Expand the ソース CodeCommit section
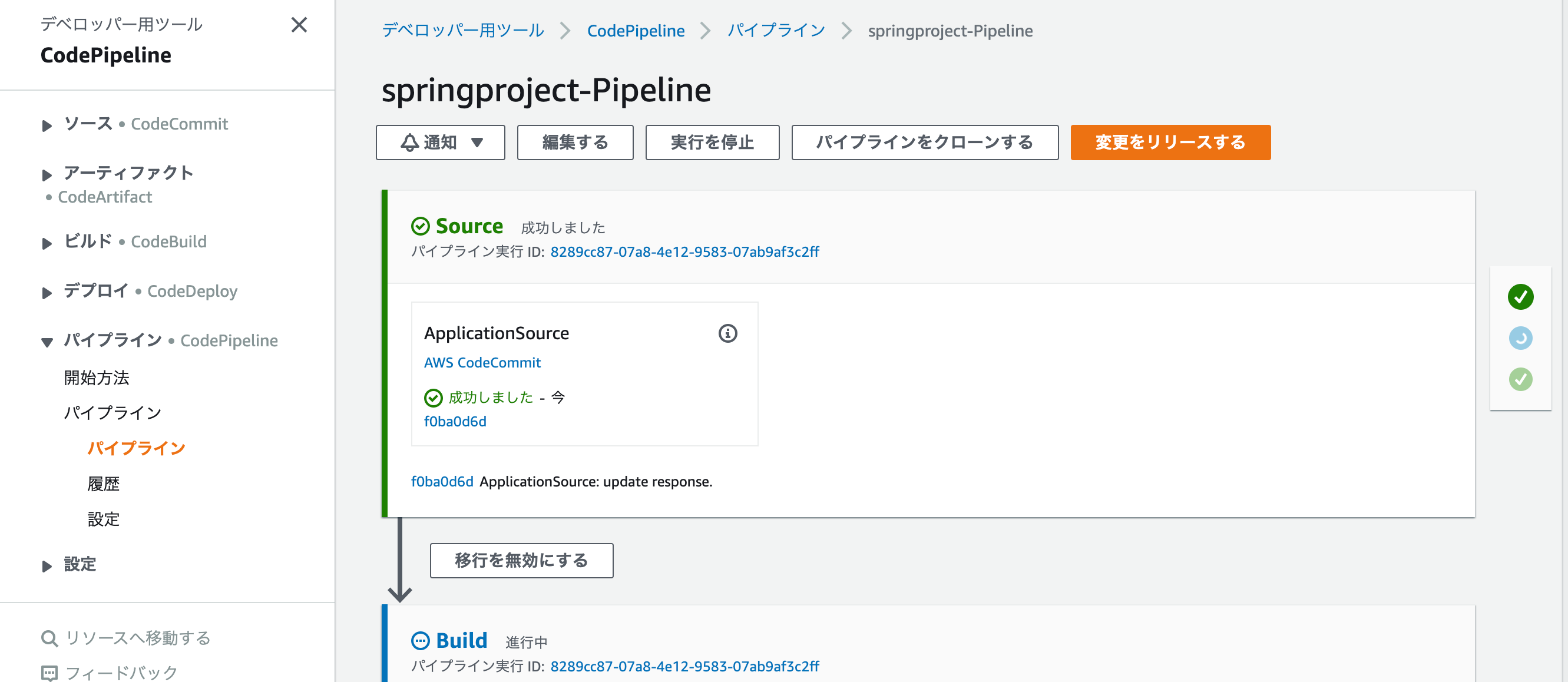 pyautogui.click(x=47, y=126)
